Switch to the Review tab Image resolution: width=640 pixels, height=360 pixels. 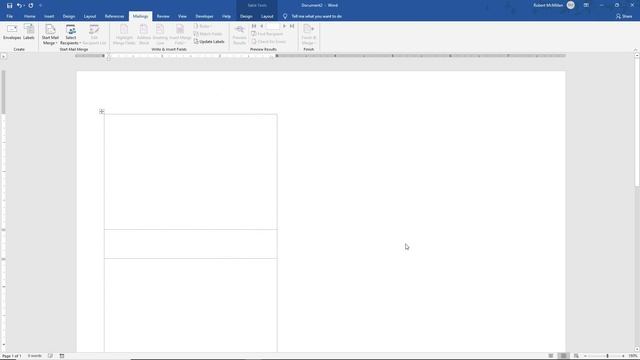(163, 16)
